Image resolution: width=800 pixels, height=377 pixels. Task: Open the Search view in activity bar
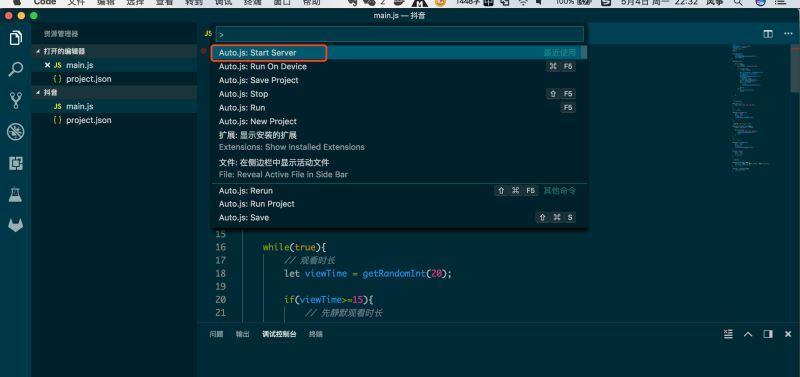coord(15,69)
